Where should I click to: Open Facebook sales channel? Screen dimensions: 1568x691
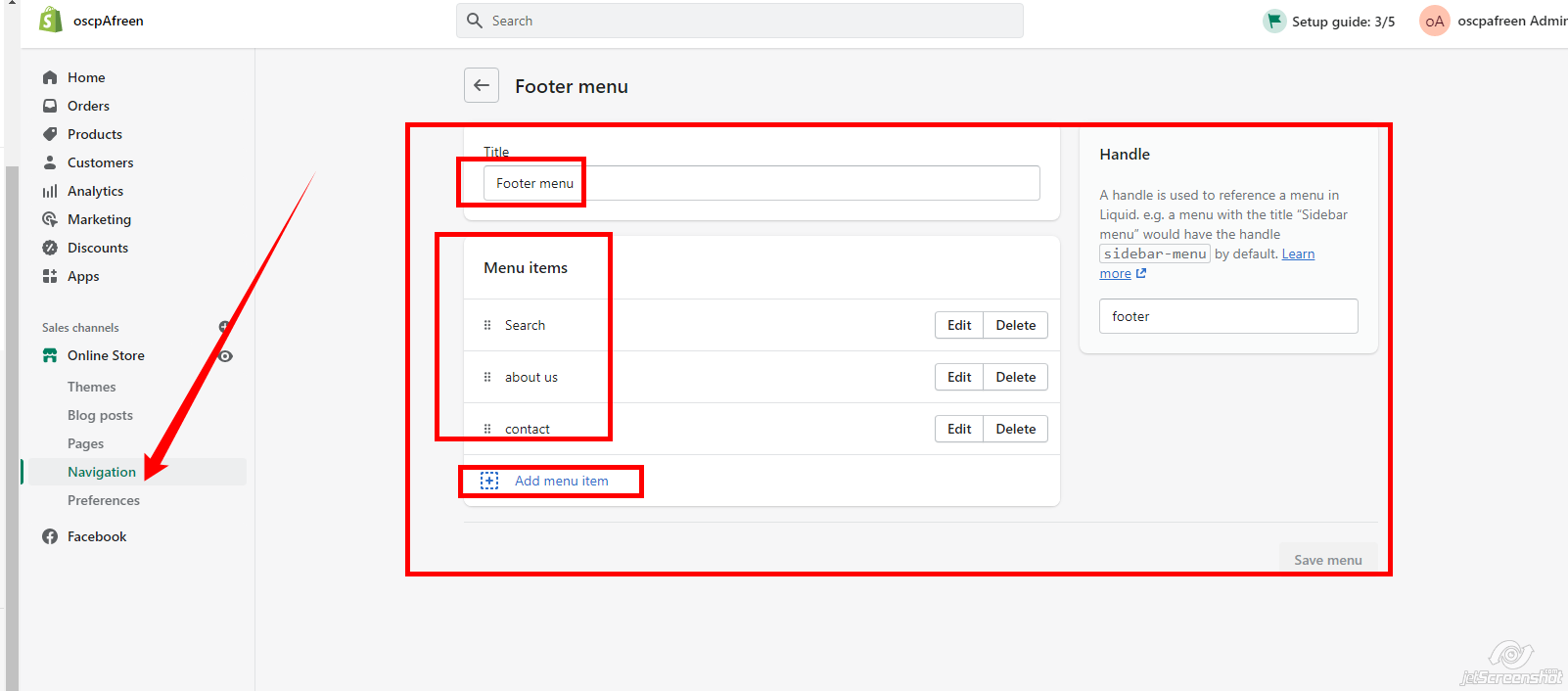pyautogui.click(x=97, y=536)
